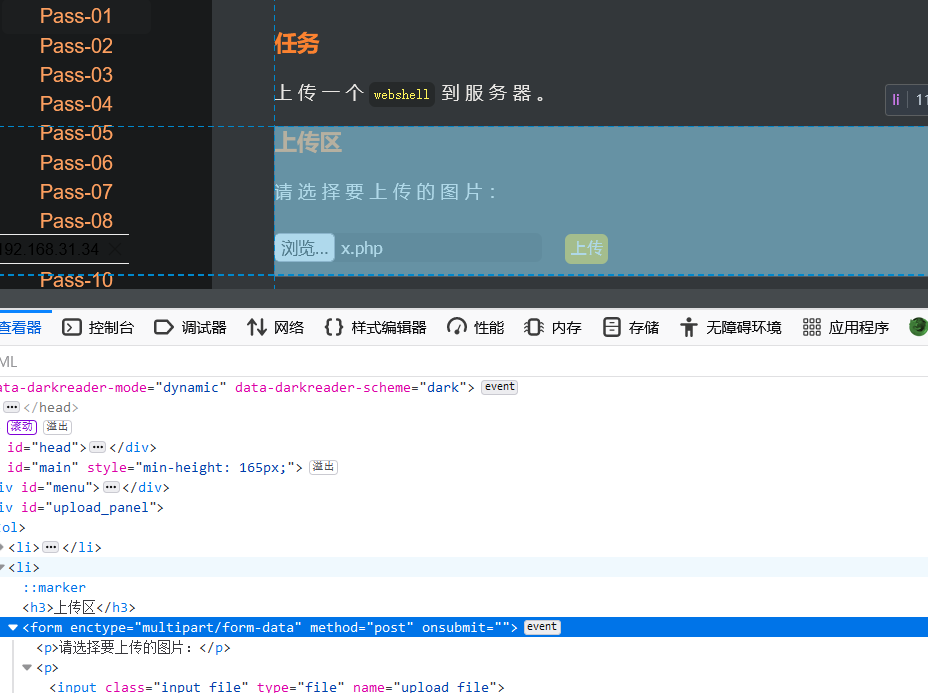Expand the collapsed head ellipsis badge
The width and height of the screenshot is (928, 693).
pyautogui.click(x=12, y=407)
